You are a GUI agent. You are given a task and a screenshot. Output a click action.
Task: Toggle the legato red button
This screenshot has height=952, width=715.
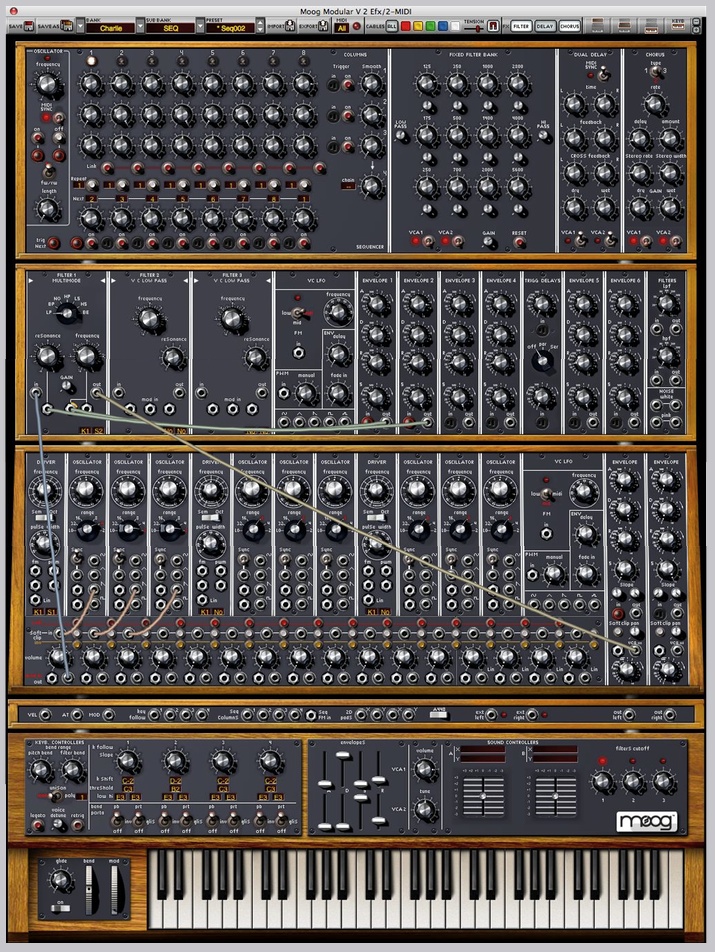38,826
